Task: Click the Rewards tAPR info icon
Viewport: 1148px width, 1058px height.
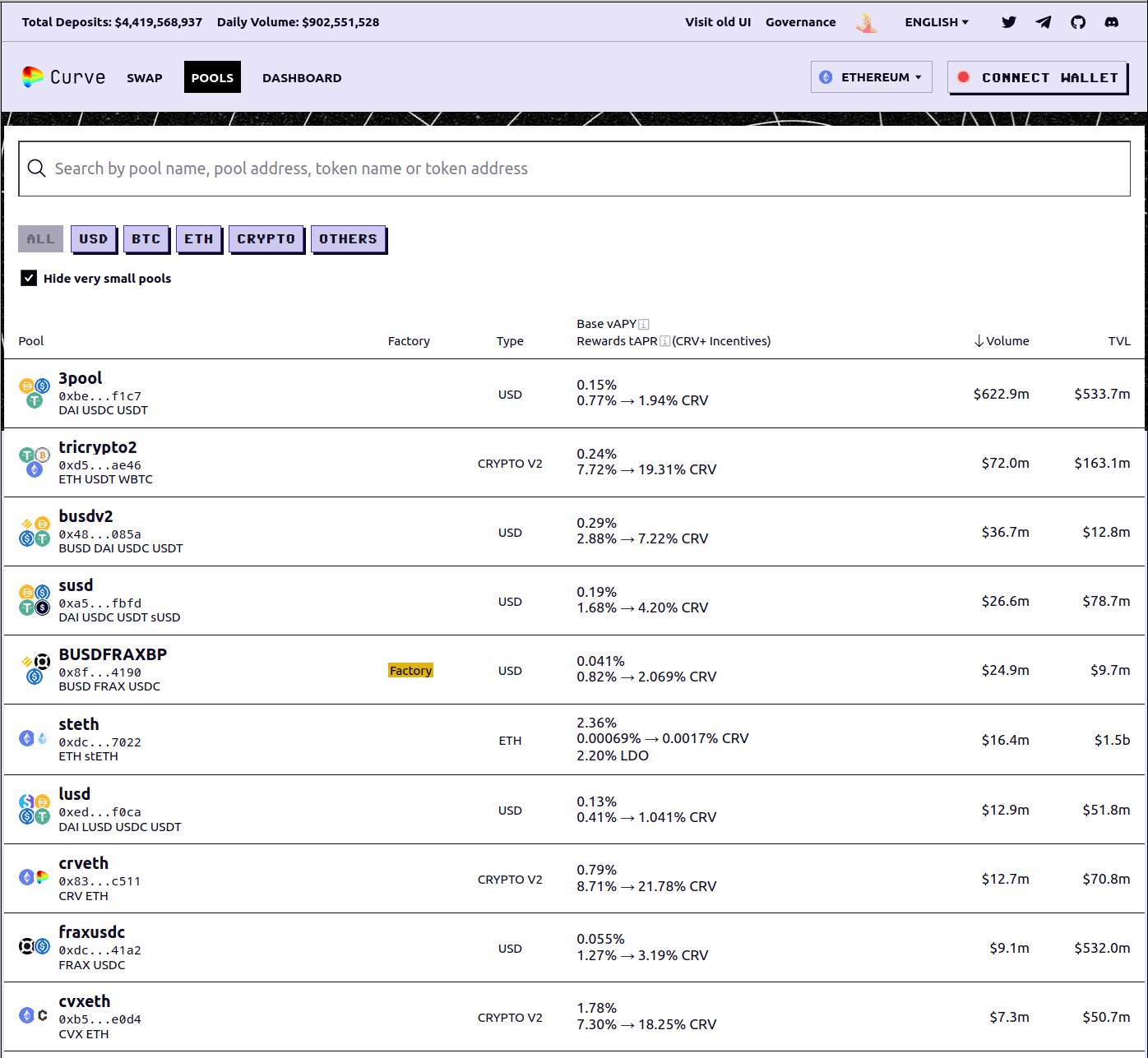Action: coord(664,341)
